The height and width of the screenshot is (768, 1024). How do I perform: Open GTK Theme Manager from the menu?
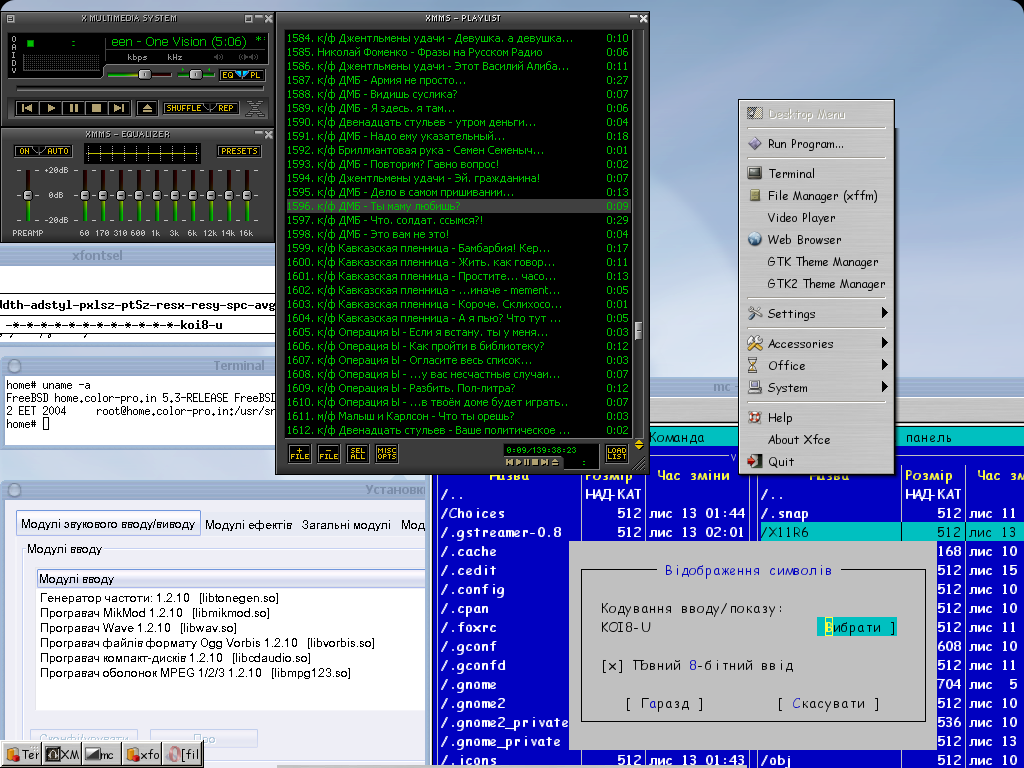(816, 262)
